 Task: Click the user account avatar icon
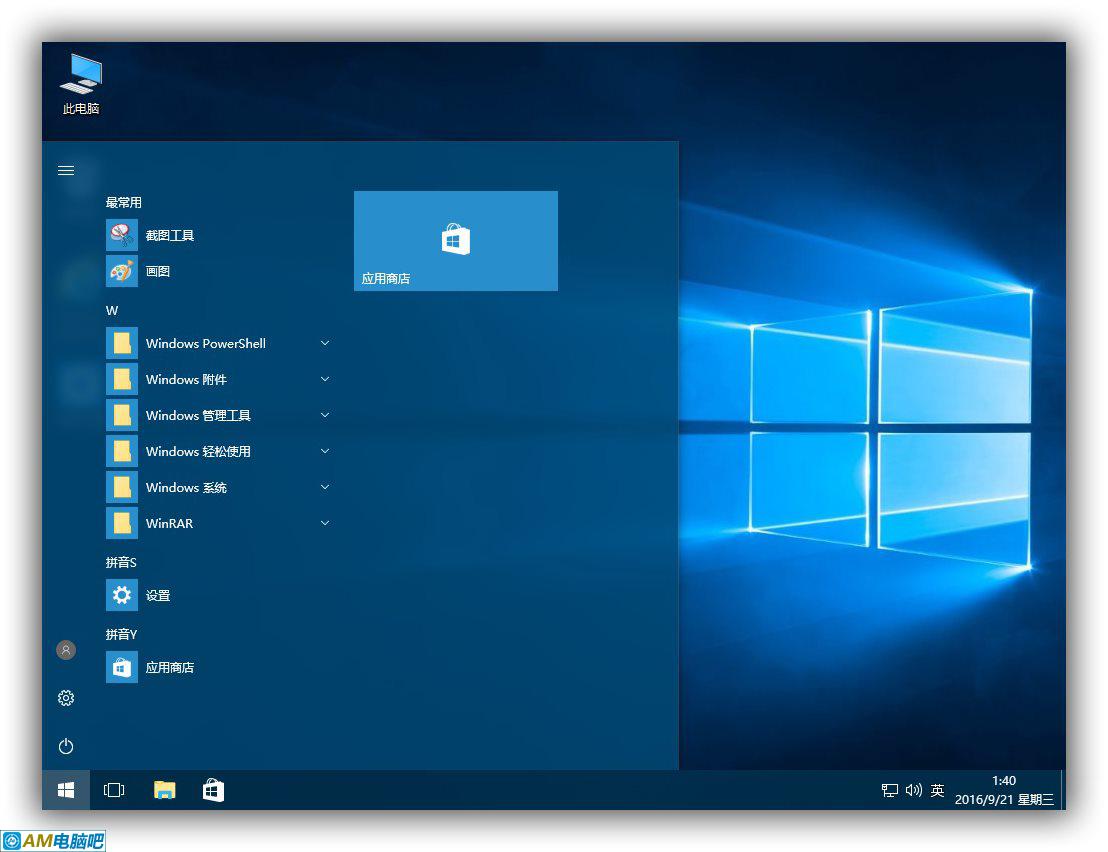[66, 650]
